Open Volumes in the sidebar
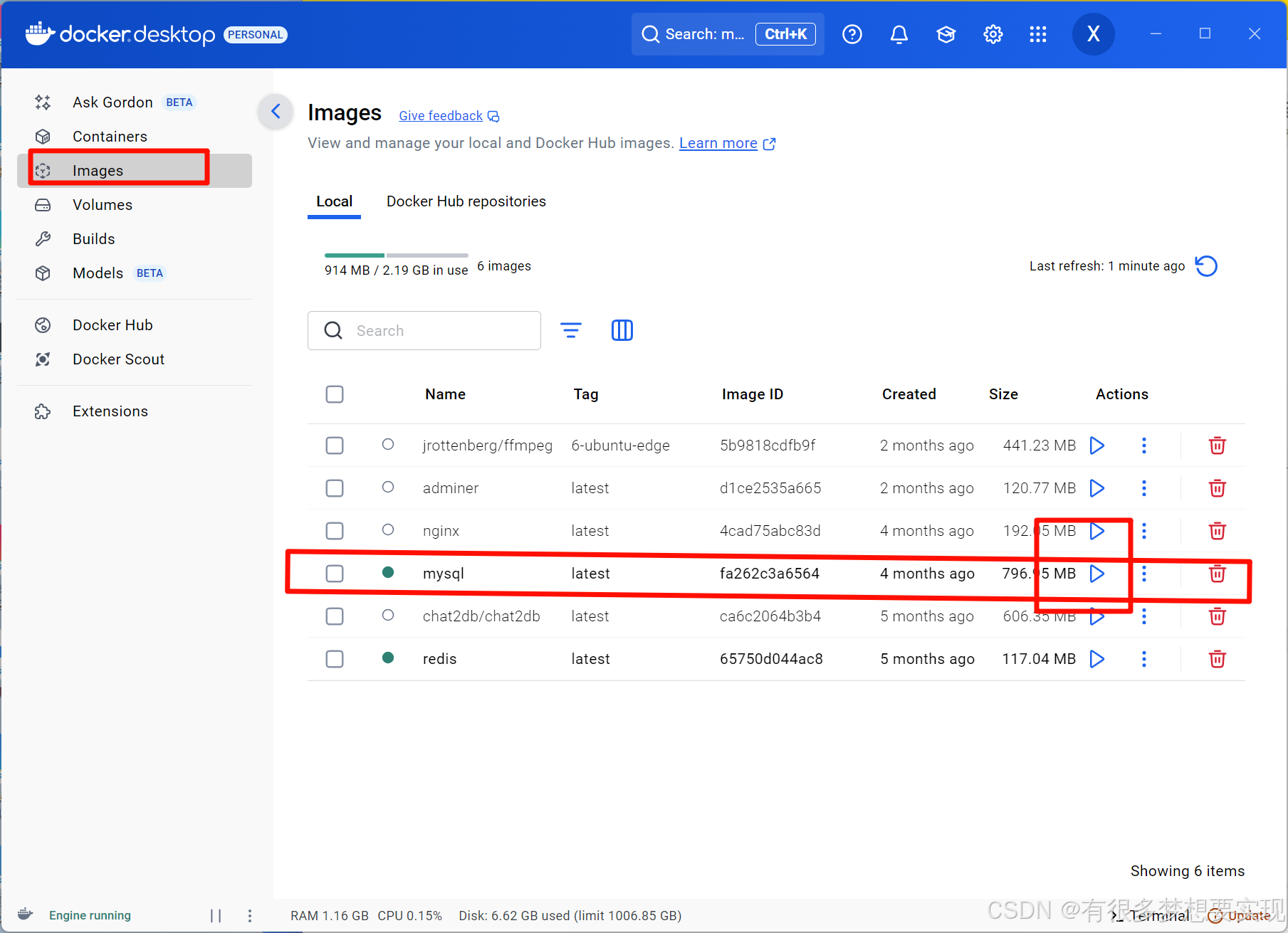This screenshot has height=933, width=1288. click(x=135, y=205)
